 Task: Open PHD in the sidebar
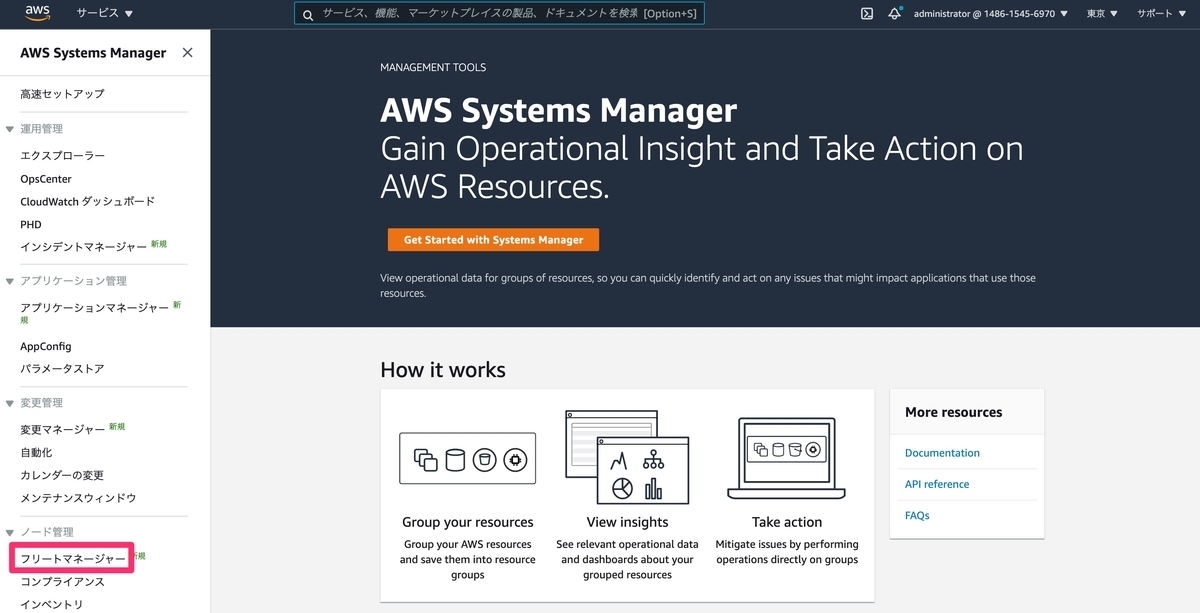[31, 225]
